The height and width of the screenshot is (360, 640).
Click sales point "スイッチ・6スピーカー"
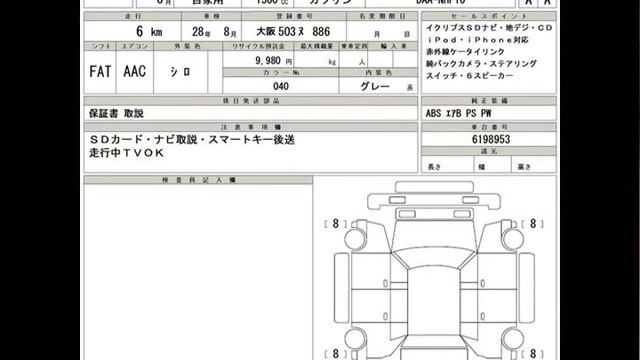click(469, 76)
